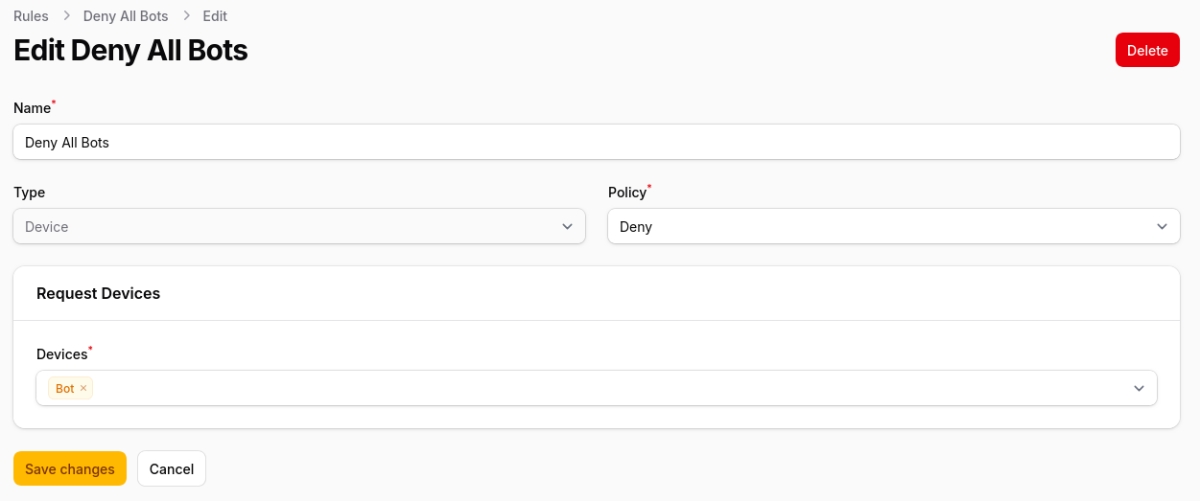Image resolution: width=1200 pixels, height=501 pixels.
Task: Click the Devices field chevron arrow
Action: tap(1139, 388)
